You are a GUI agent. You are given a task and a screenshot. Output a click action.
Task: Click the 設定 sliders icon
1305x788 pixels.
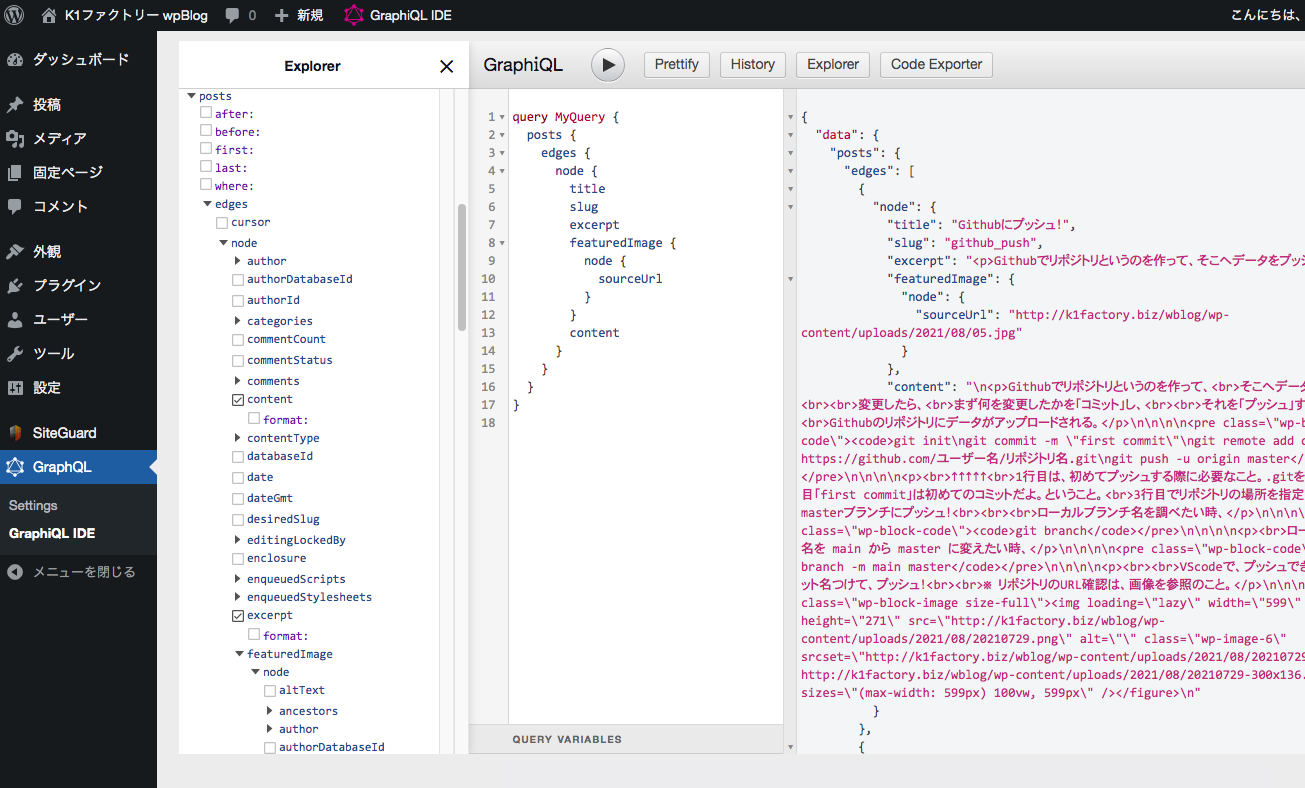click(x=15, y=388)
